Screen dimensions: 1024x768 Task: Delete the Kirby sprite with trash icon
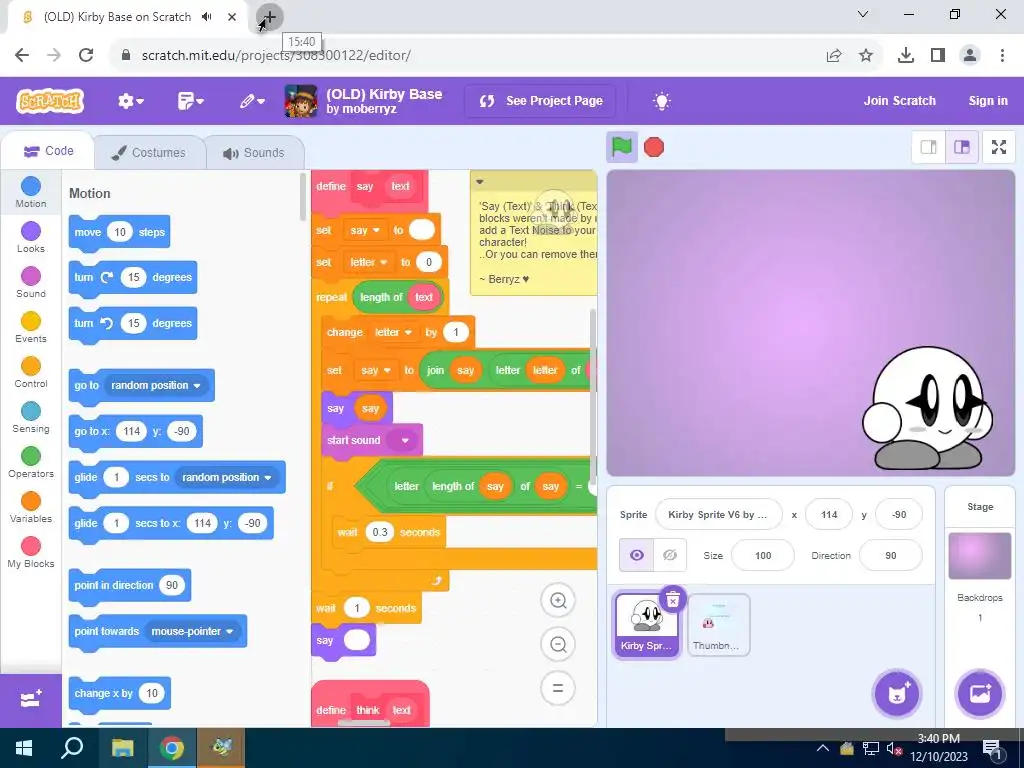(x=673, y=599)
